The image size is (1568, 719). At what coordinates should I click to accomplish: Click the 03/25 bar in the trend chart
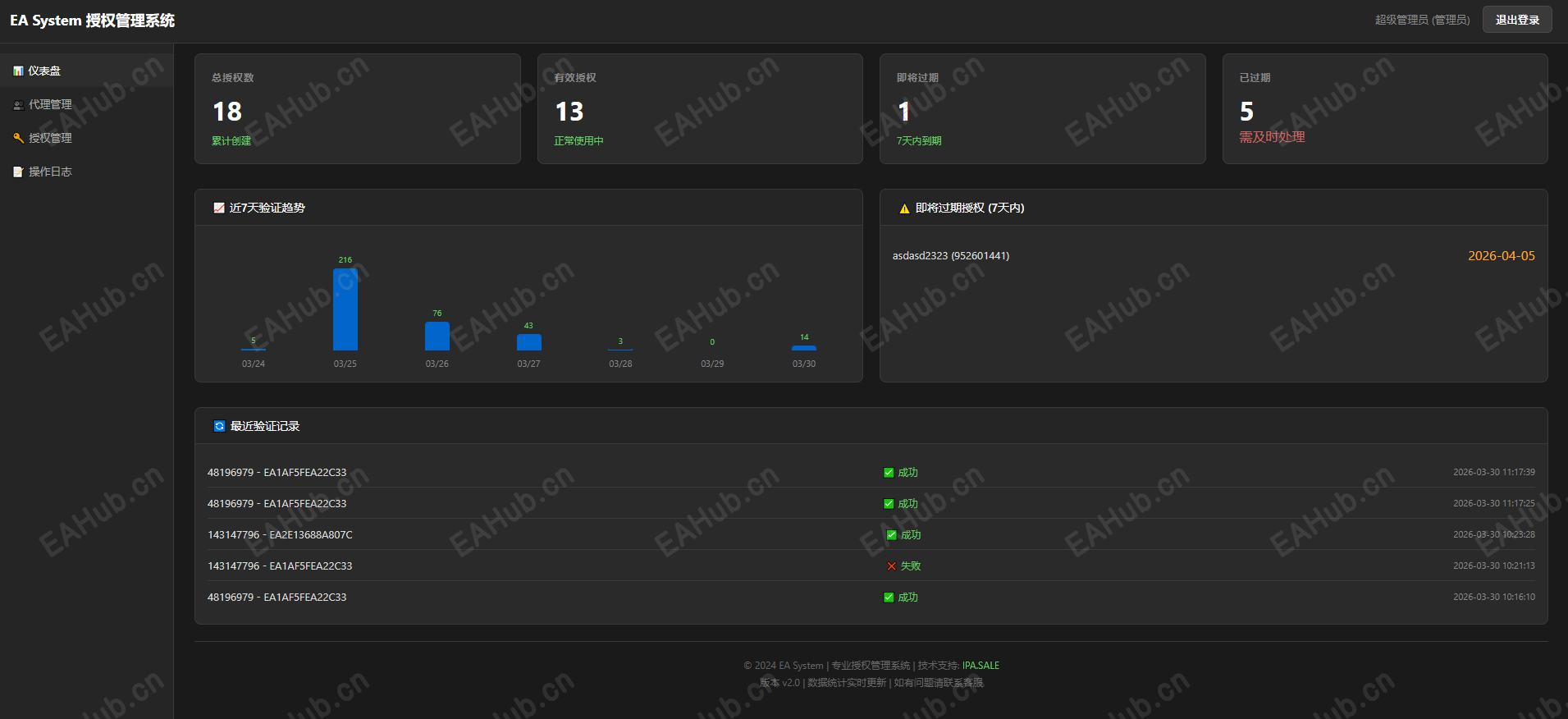345,309
